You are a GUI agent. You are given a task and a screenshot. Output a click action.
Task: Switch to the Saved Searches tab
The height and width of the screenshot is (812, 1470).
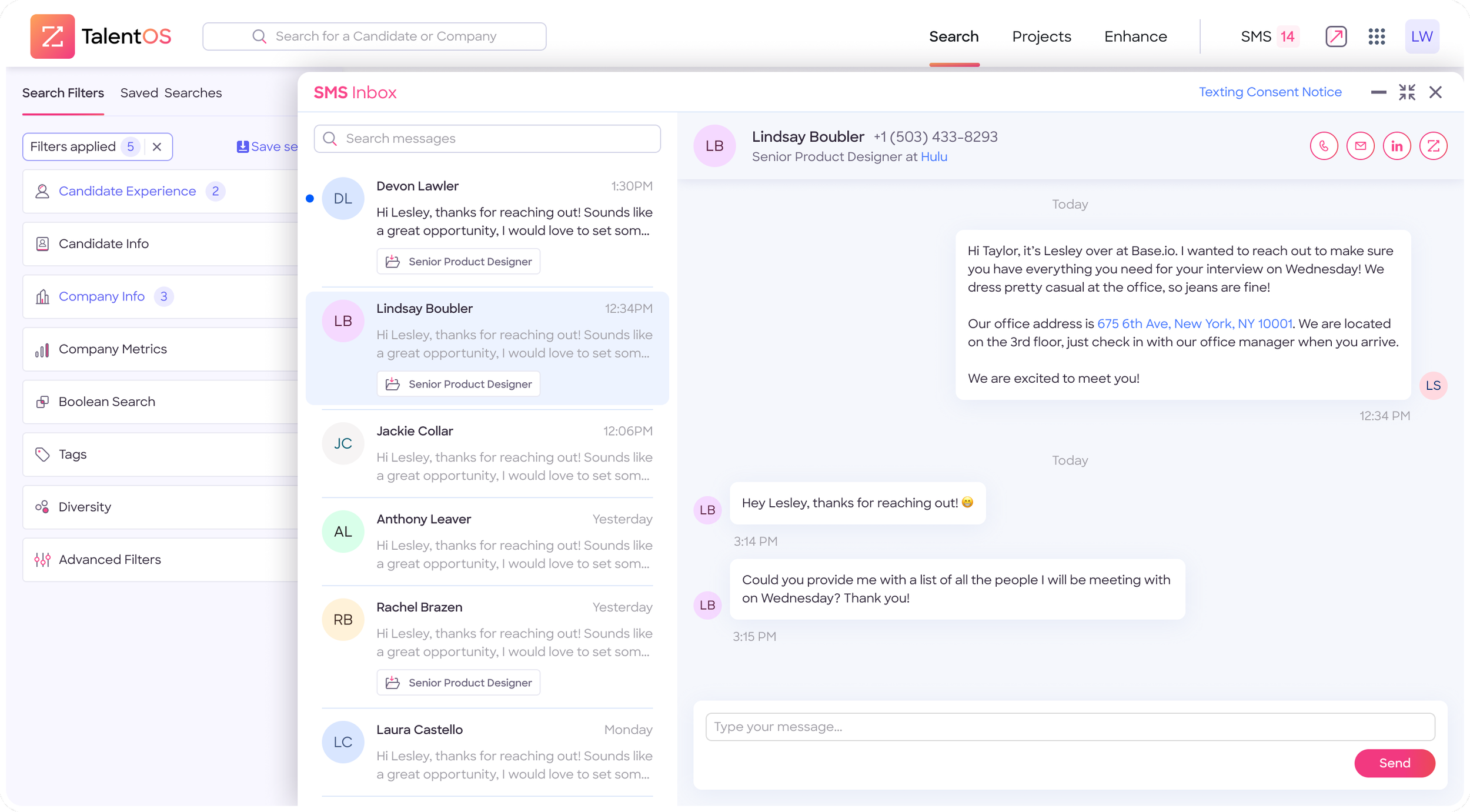point(171,93)
